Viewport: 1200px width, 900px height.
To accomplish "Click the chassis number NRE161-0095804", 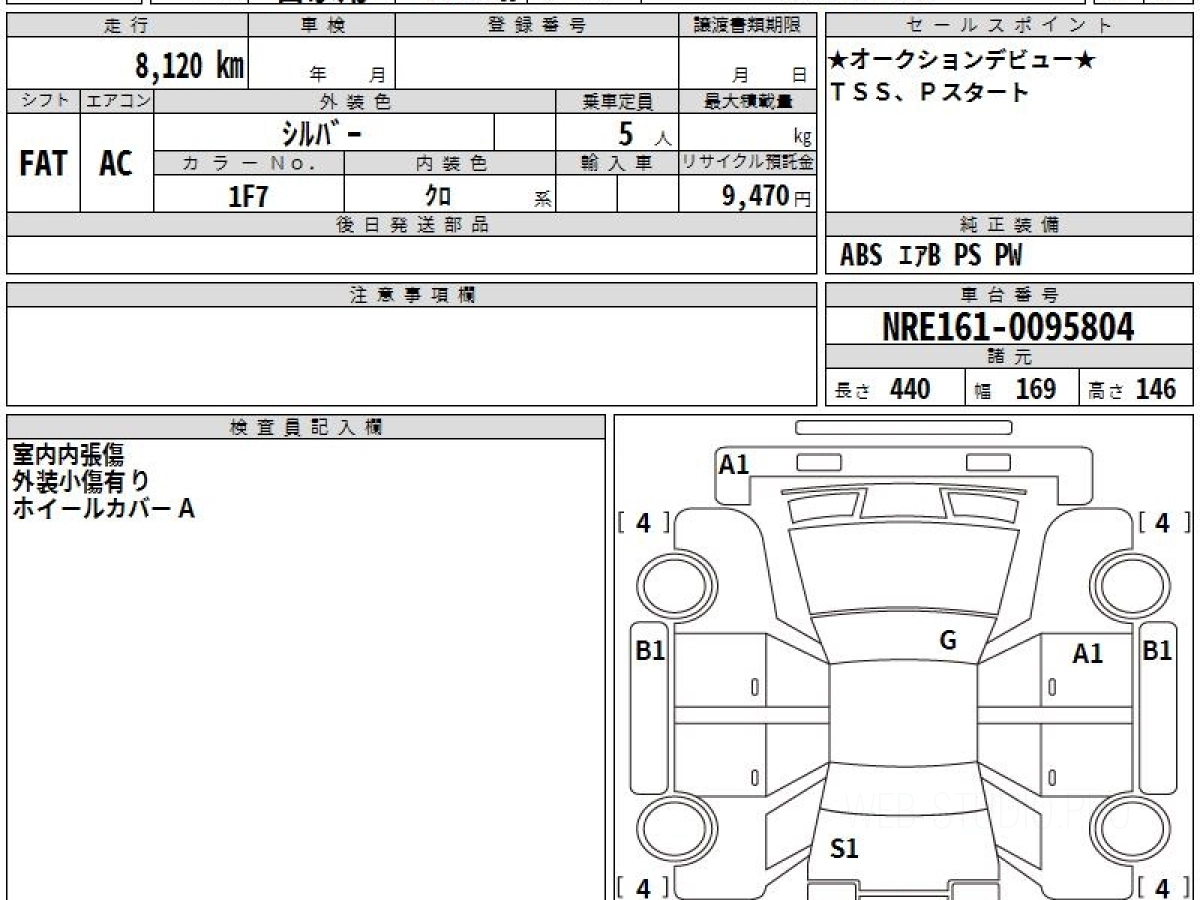I will pyautogui.click(x=1009, y=326).
